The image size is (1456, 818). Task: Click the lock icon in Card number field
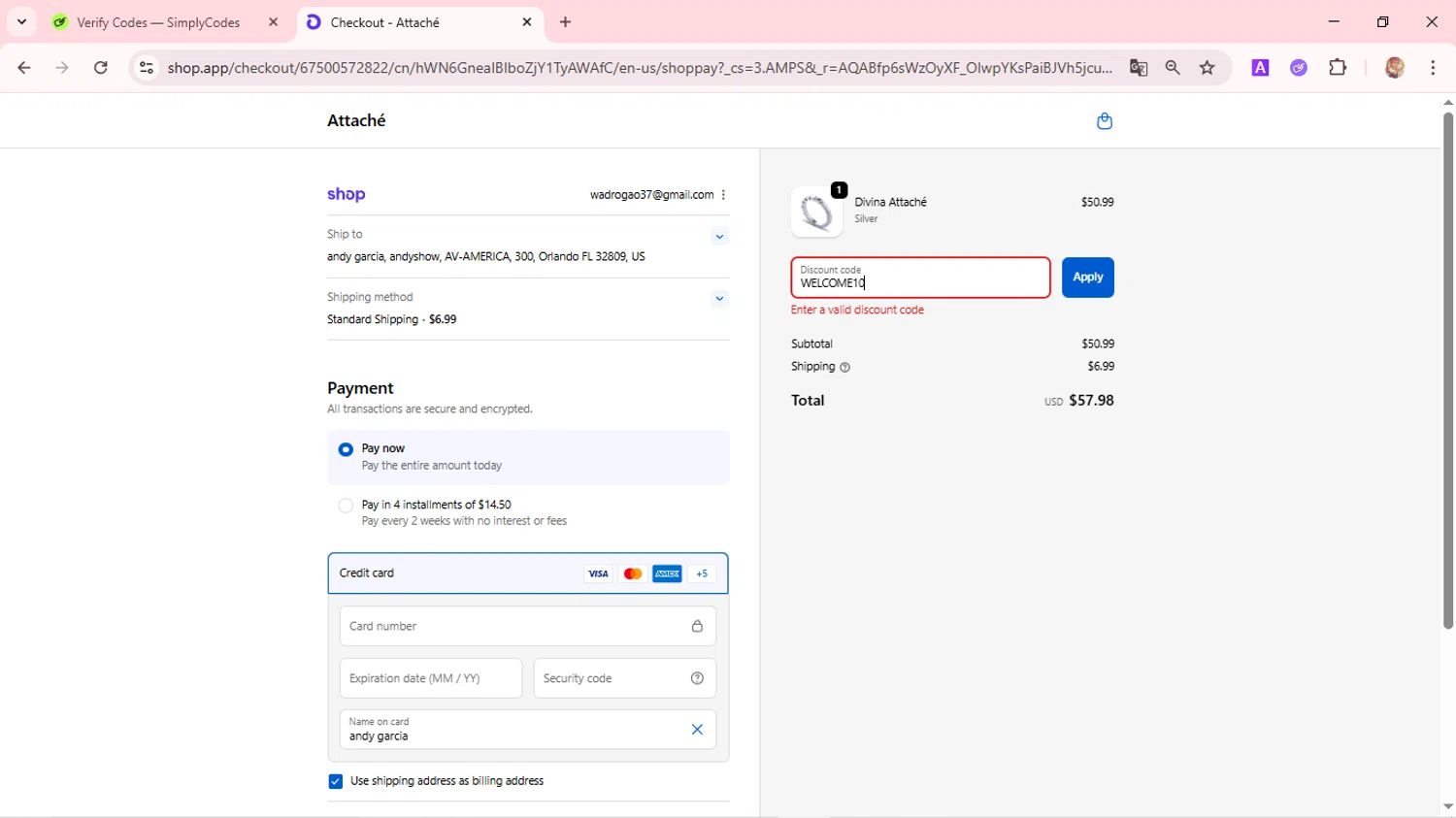(697, 627)
